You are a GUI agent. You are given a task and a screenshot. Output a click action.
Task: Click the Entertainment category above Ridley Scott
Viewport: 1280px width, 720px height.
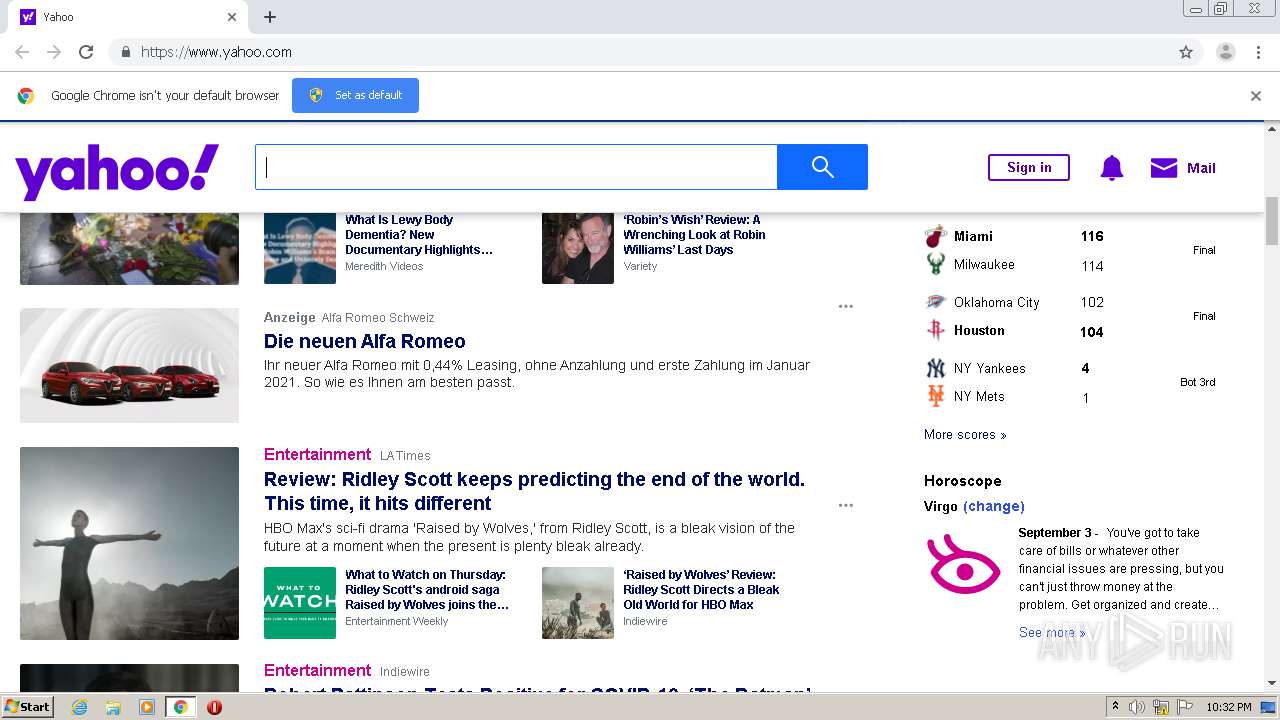tap(317, 454)
